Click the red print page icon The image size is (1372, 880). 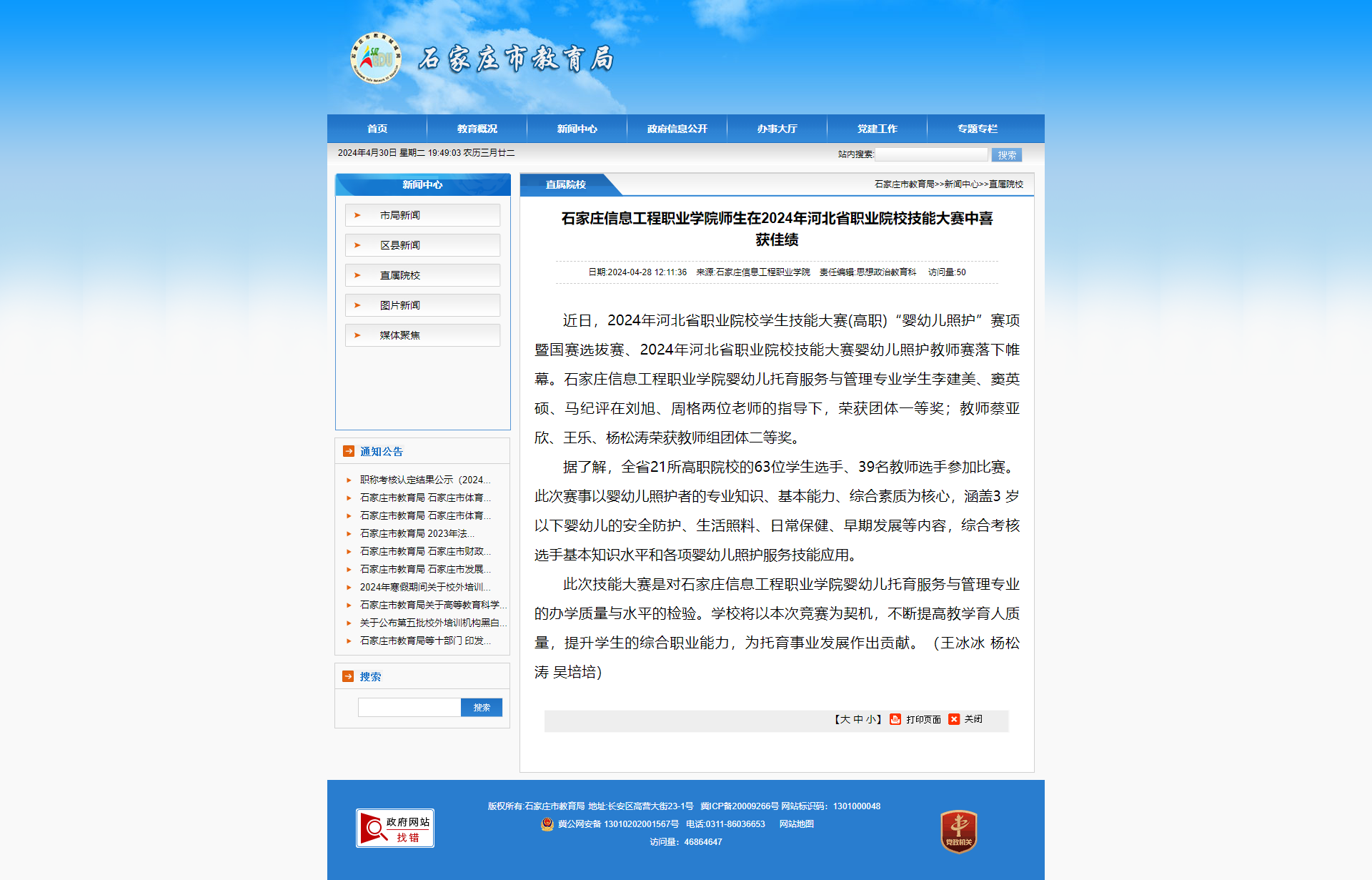(x=895, y=719)
